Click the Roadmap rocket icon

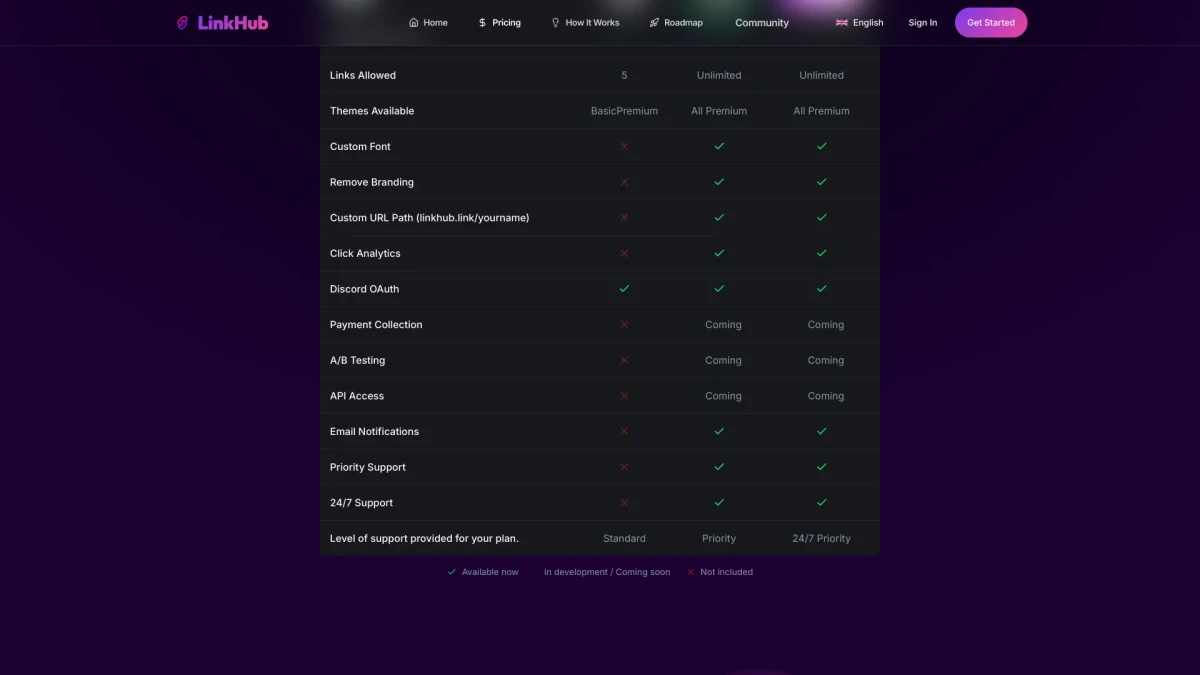click(x=654, y=23)
